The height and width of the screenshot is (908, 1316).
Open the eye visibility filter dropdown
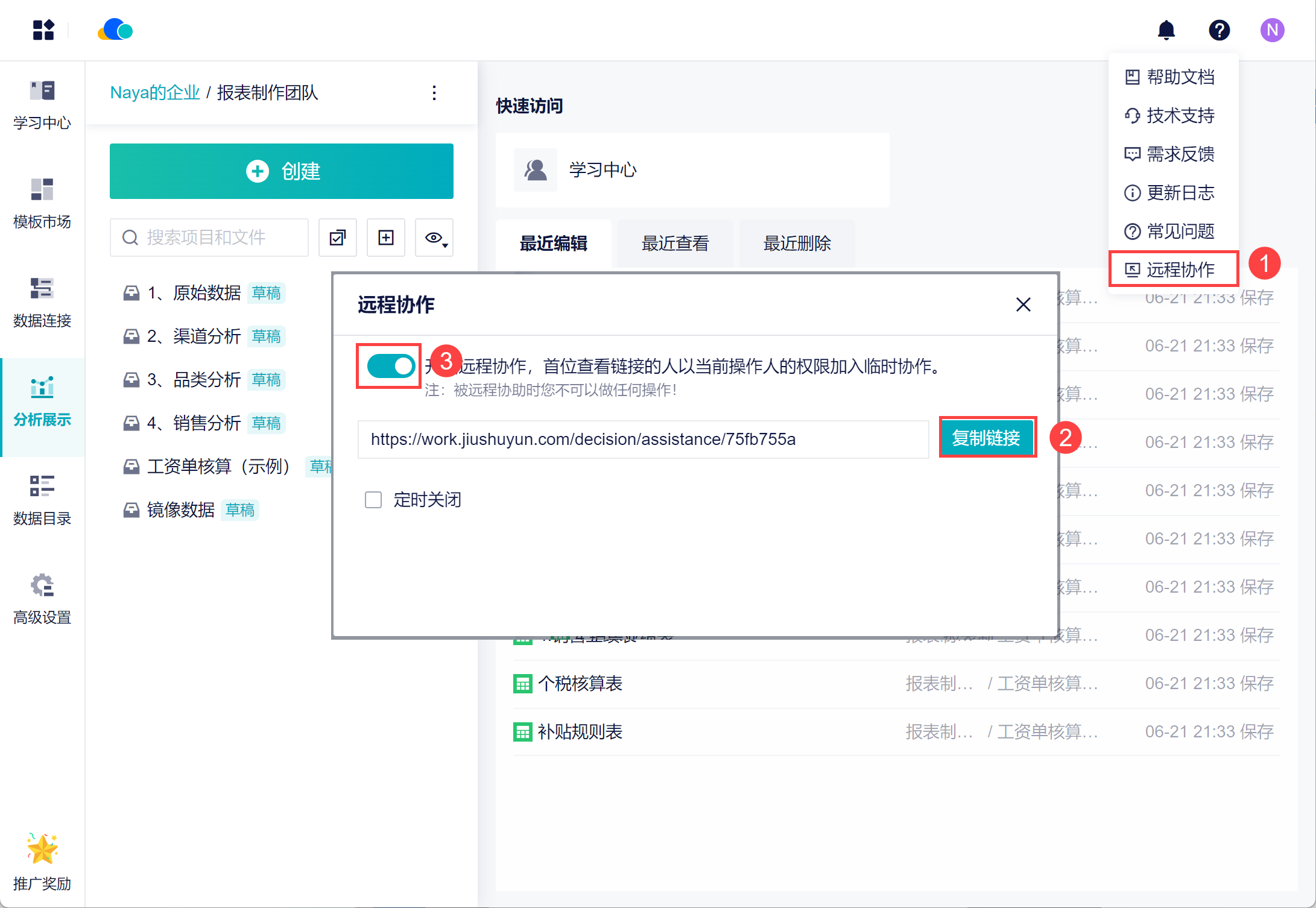(435, 238)
